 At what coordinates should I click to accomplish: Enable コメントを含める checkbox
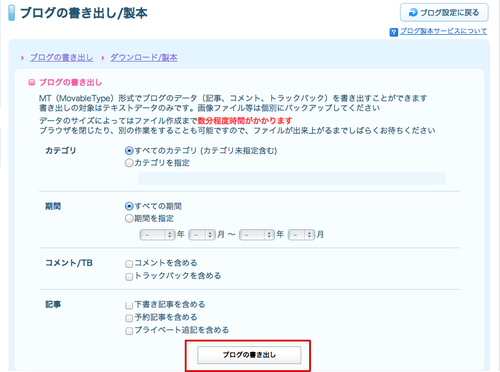(129, 264)
